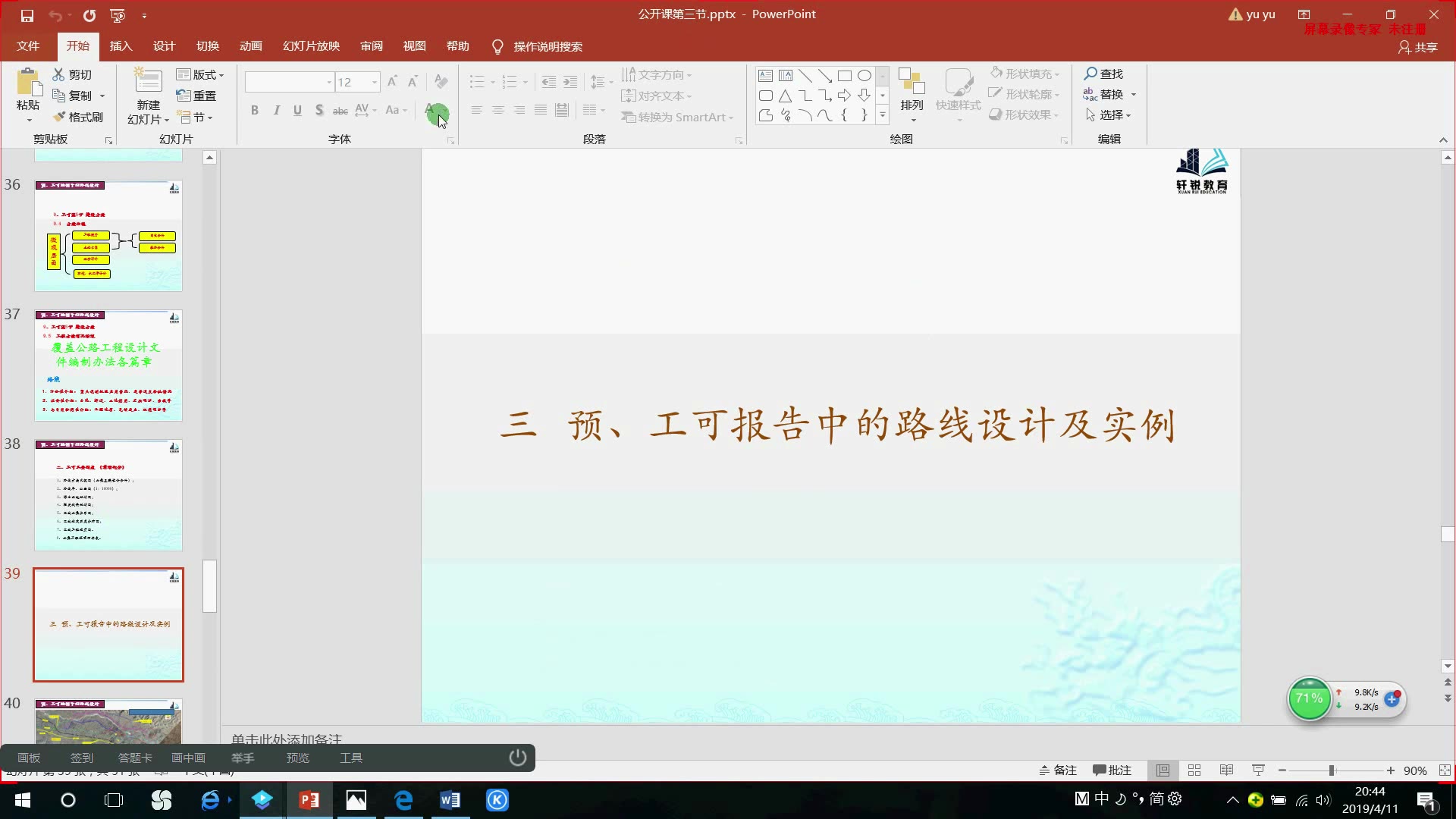Switch to the Design tab

coord(164,46)
